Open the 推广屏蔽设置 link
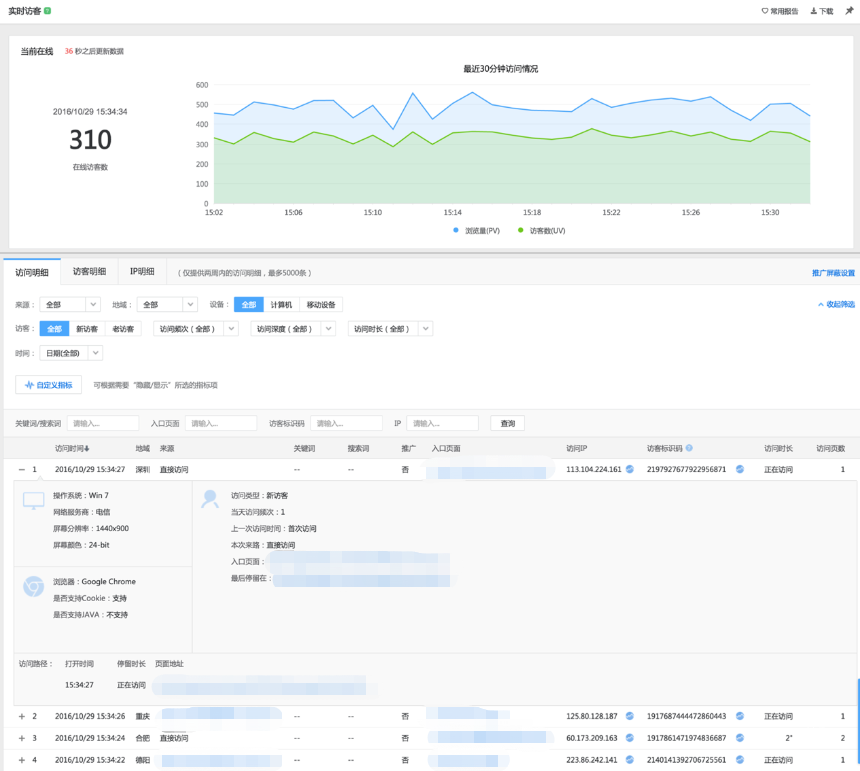 point(833,273)
